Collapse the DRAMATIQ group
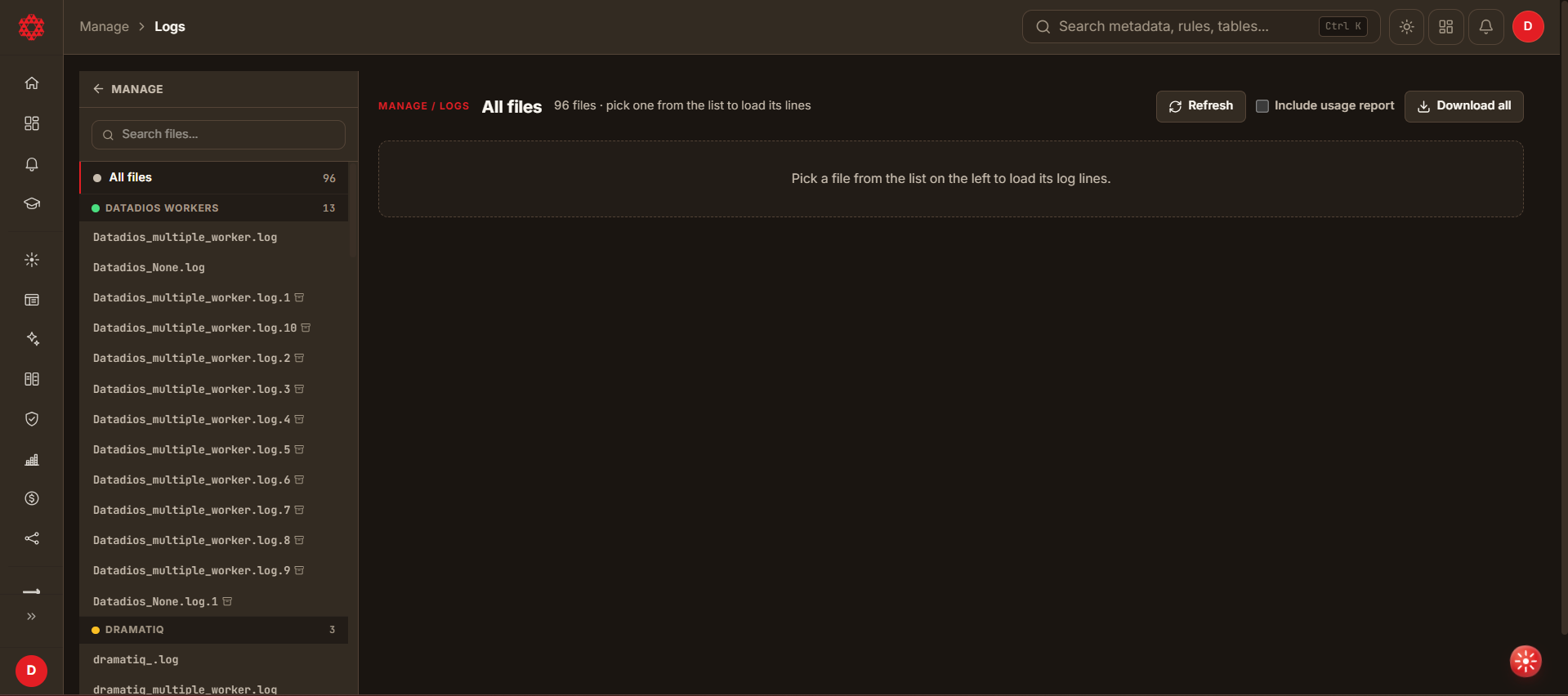Screen dimensions: 1568x696 coord(214,630)
